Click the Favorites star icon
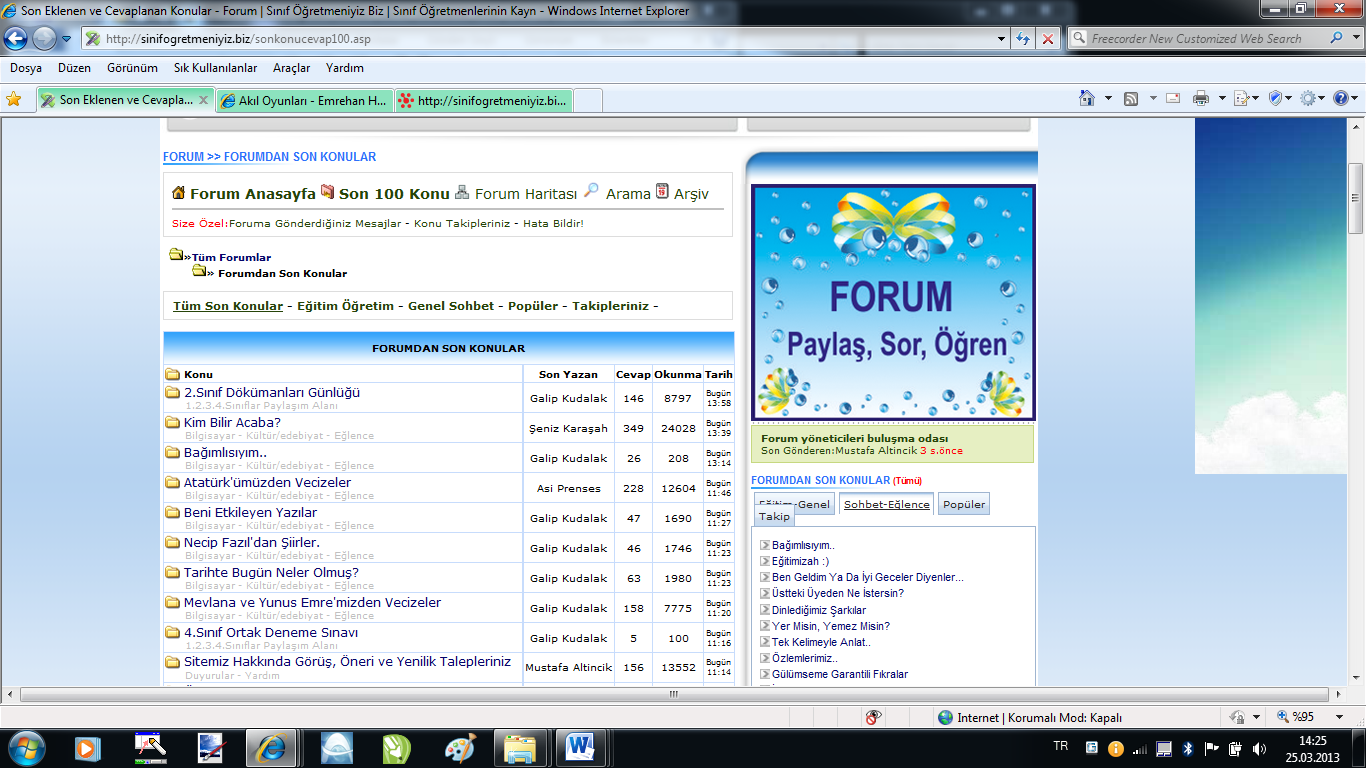 click(x=14, y=99)
